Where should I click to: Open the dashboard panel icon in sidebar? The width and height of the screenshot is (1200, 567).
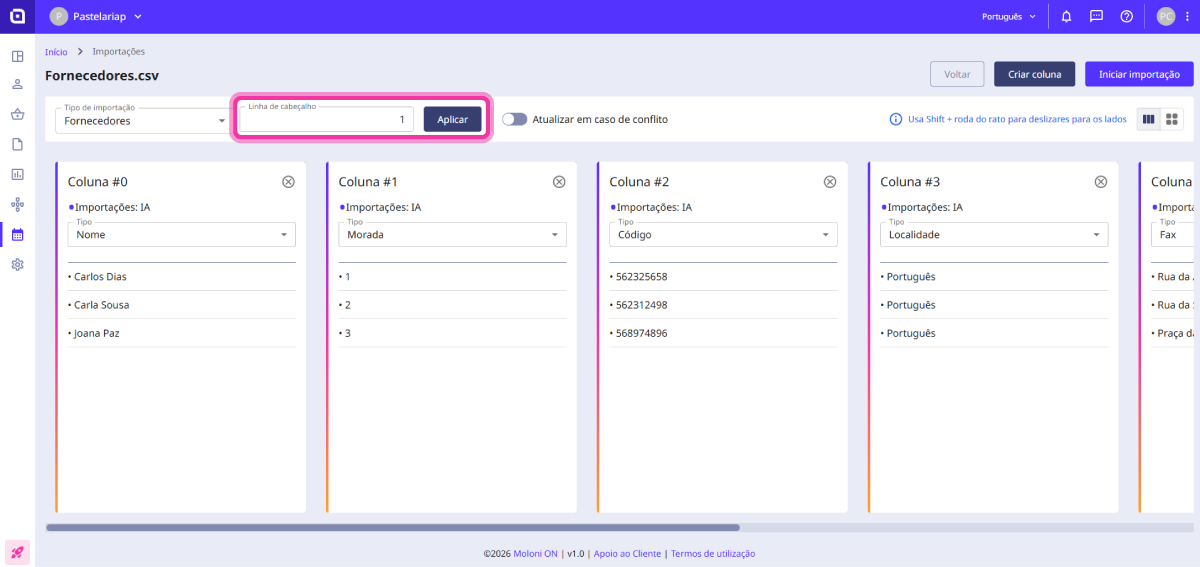point(17,55)
